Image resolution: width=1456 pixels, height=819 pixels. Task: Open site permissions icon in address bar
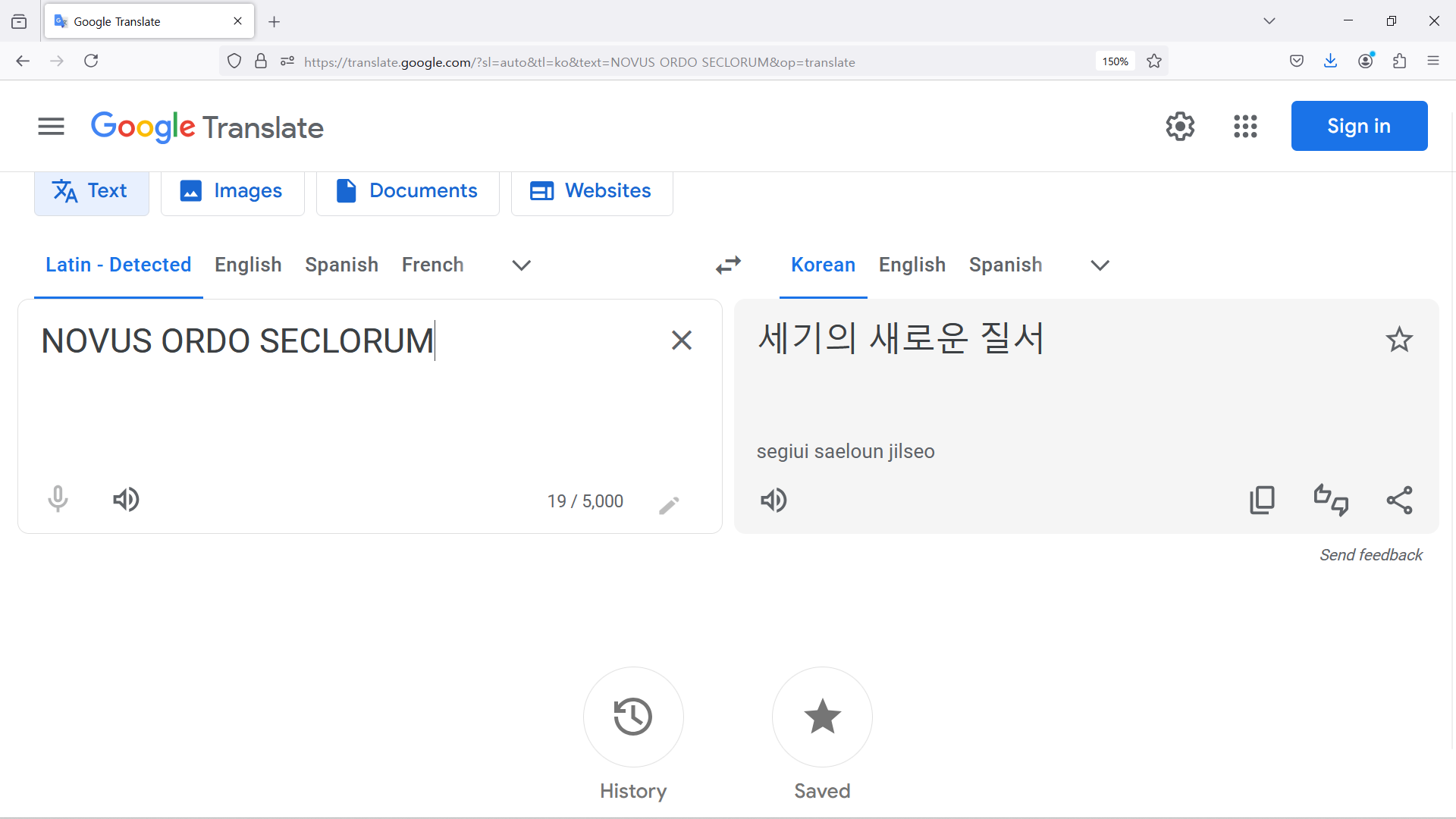(x=287, y=61)
